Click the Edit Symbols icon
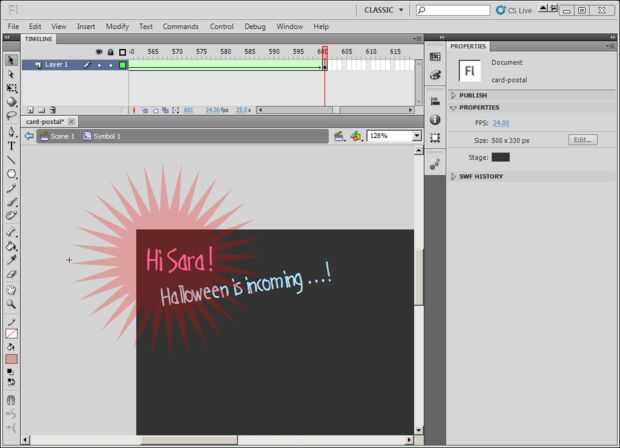This screenshot has height=448, width=620. coord(356,136)
